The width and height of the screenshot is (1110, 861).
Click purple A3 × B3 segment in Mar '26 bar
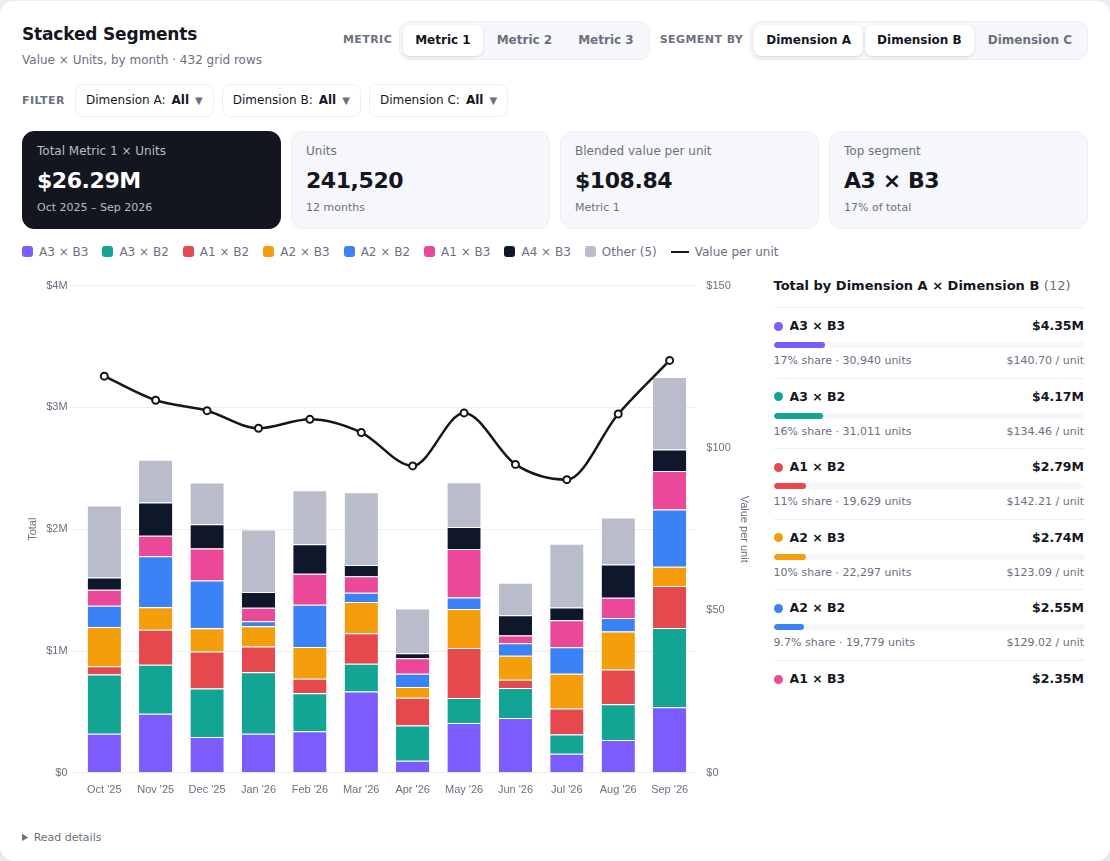[361, 732]
